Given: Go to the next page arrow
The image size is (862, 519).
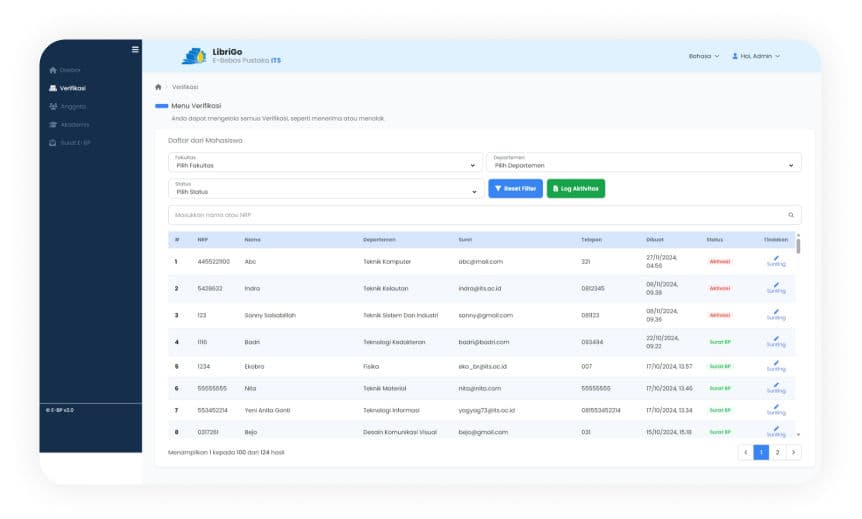Looking at the screenshot, I should (793, 452).
